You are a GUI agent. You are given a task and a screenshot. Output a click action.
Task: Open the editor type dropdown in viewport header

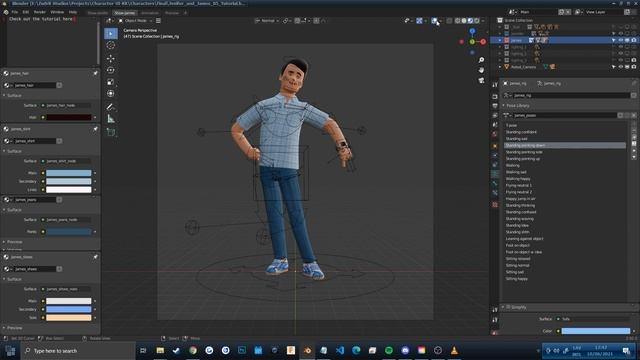pyautogui.click(x=109, y=20)
